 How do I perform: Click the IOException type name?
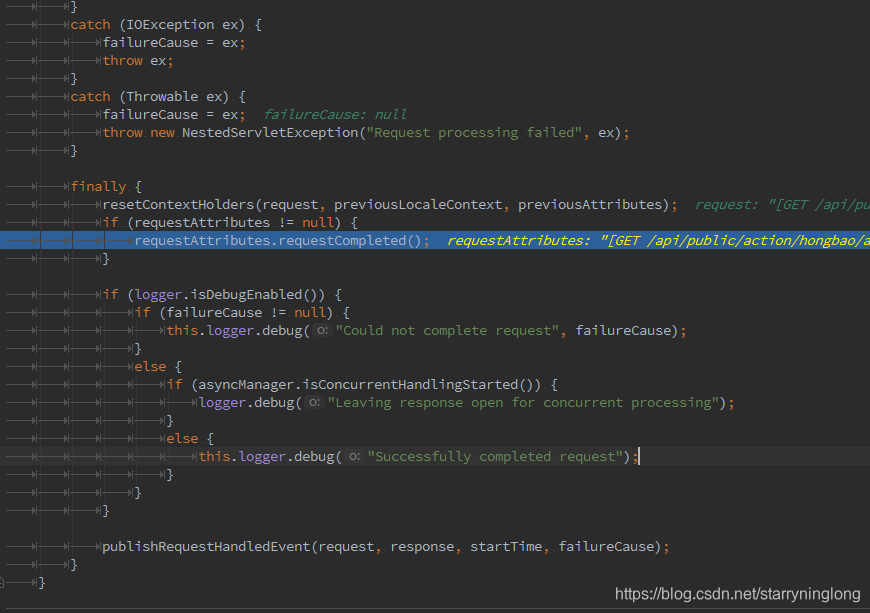pyautogui.click(x=170, y=25)
